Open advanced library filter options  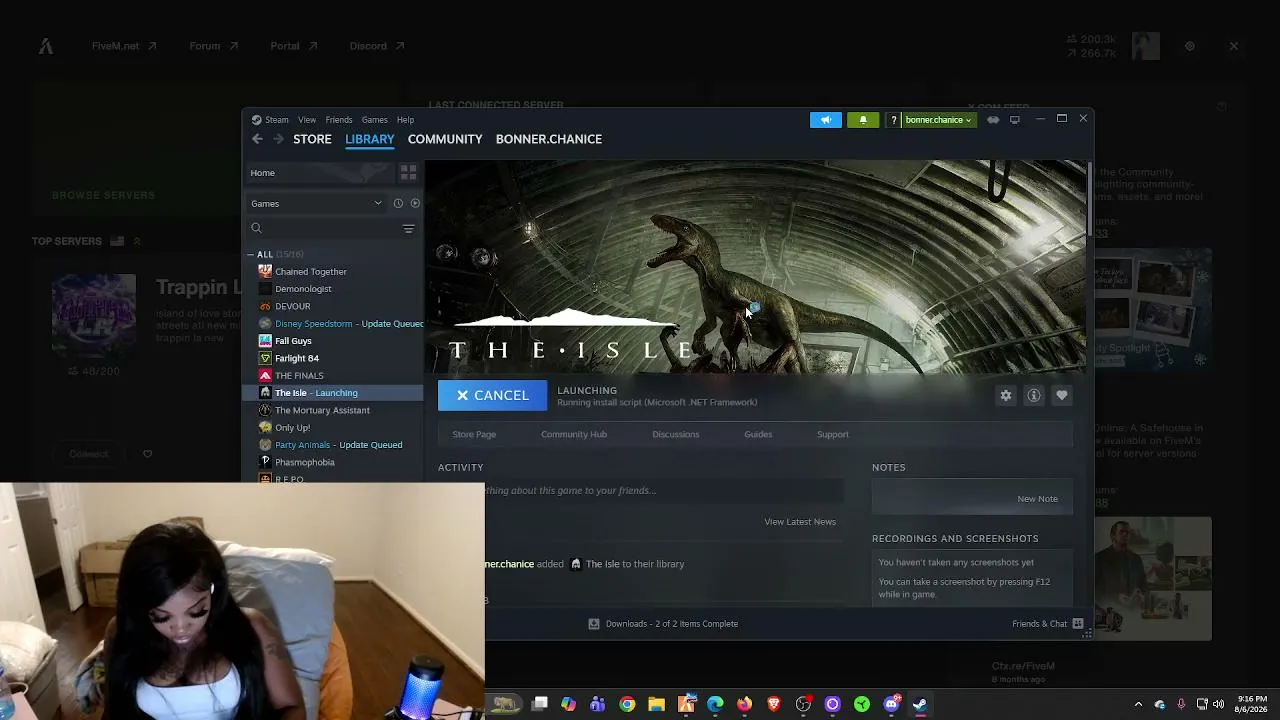pyautogui.click(x=408, y=229)
